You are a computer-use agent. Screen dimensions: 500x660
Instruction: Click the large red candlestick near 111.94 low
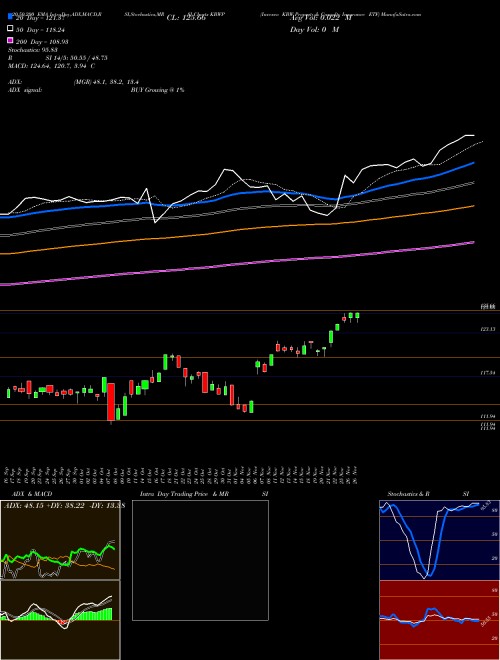(111, 402)
